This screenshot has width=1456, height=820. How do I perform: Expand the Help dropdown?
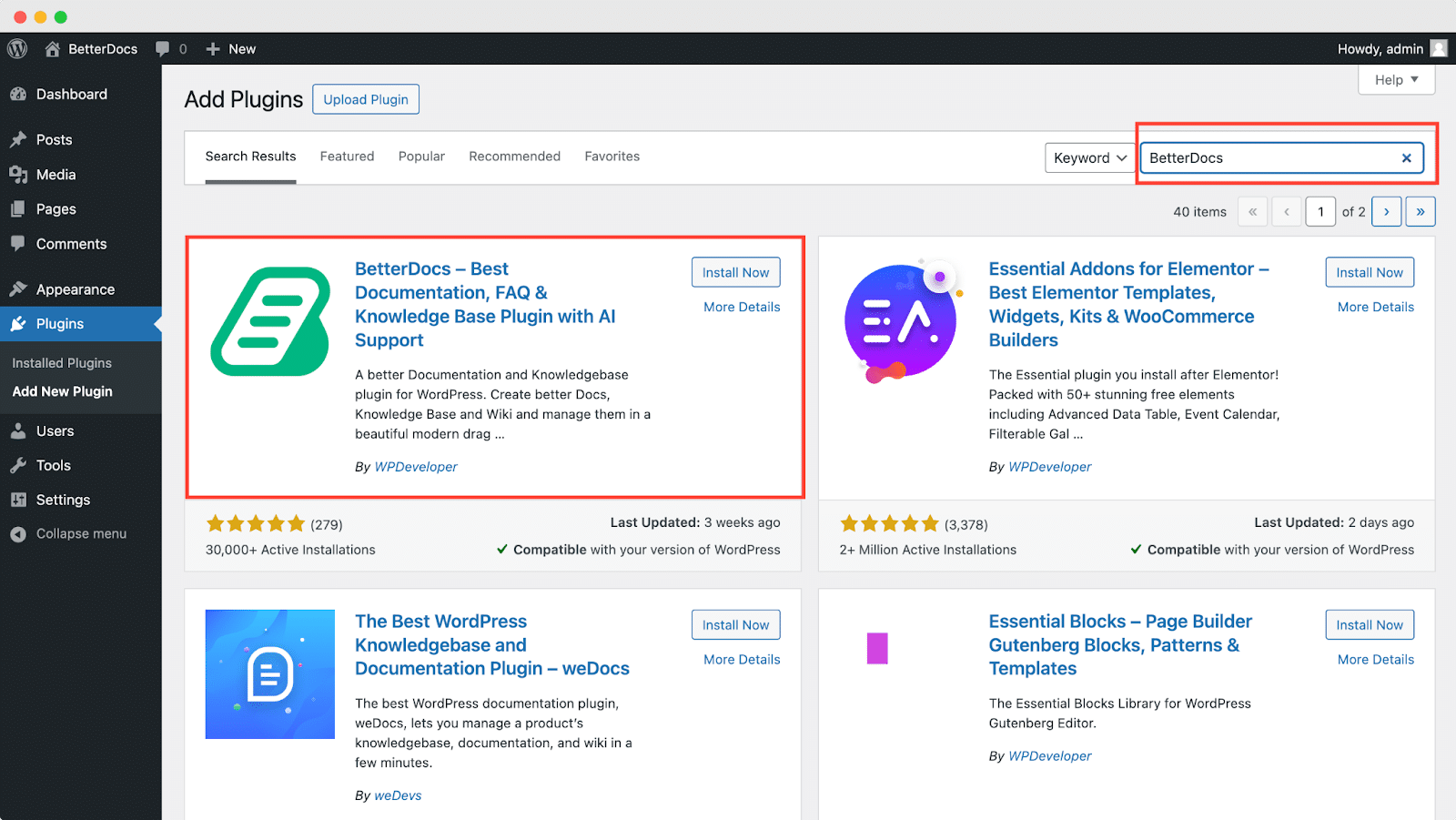(x=1396, y=80)
